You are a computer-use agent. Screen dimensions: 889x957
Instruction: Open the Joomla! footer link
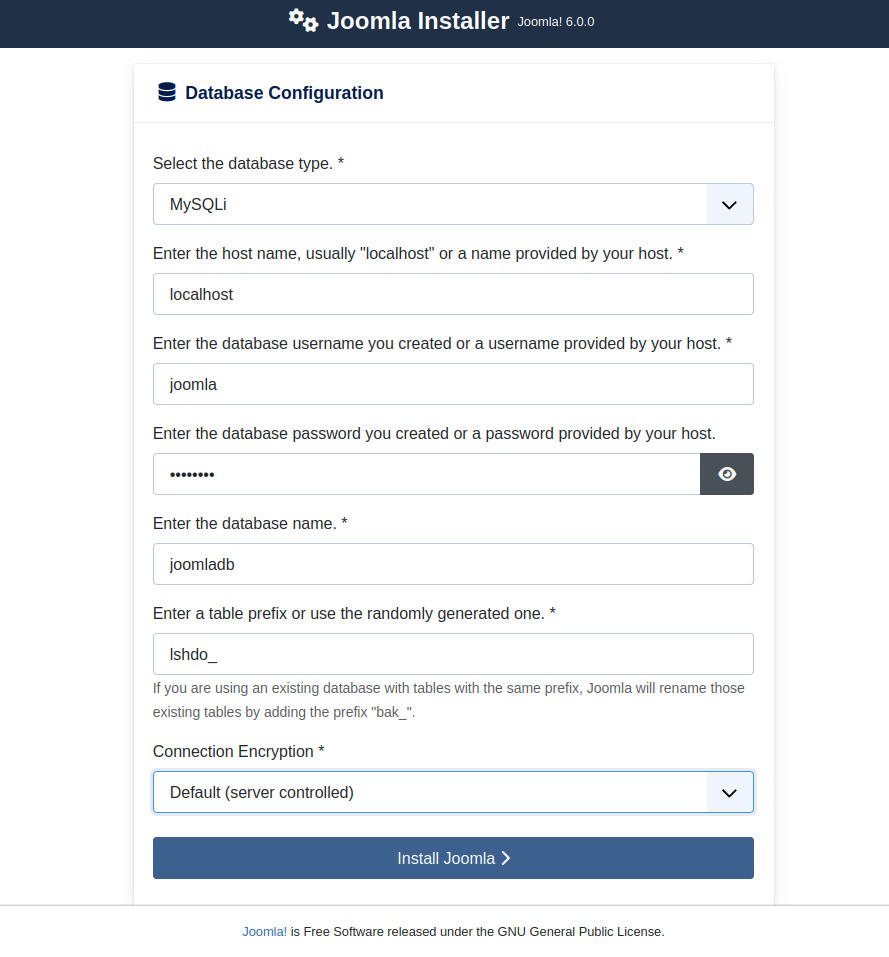264,931
